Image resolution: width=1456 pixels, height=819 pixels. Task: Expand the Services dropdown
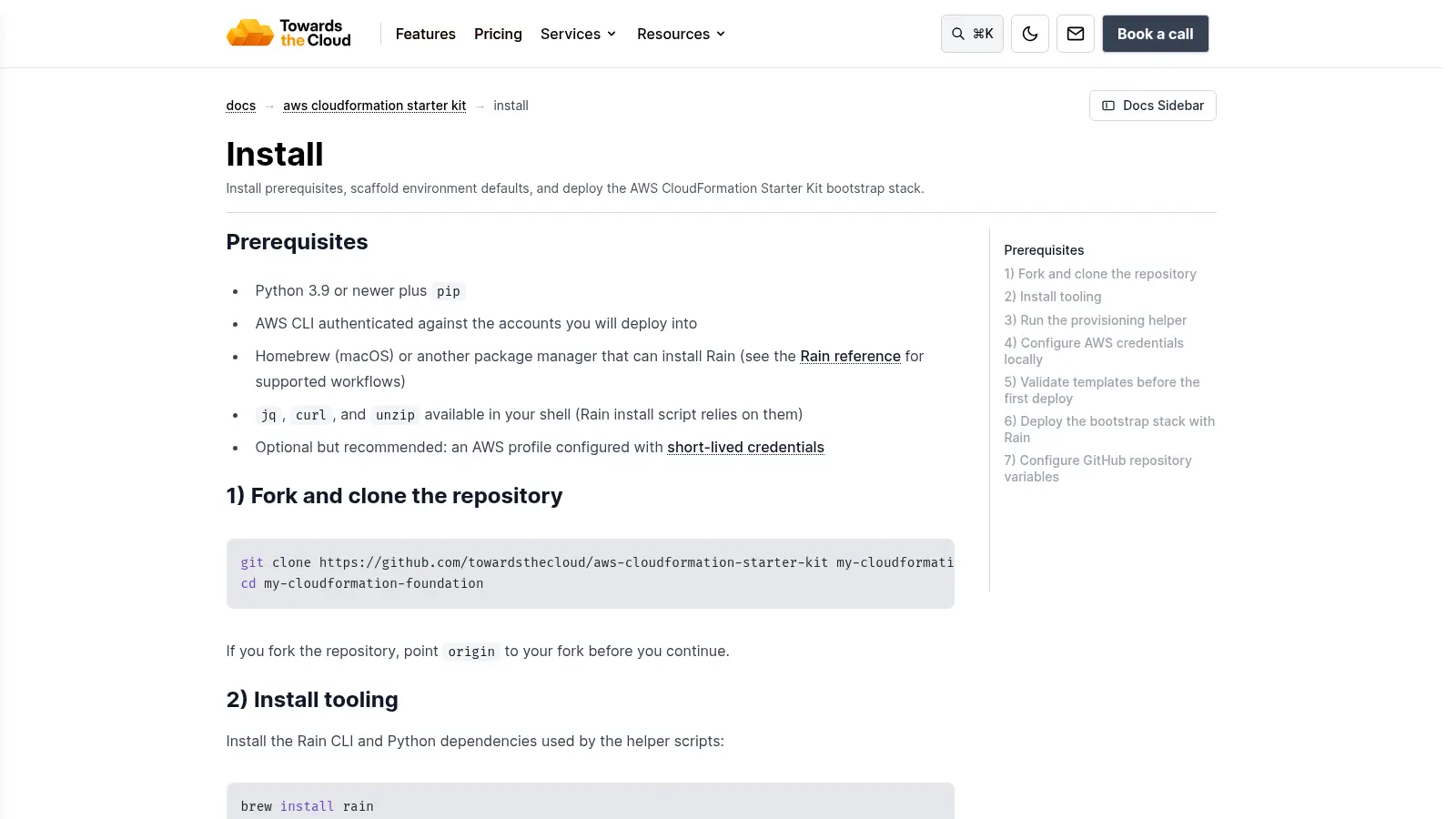pyautogui.click(x=579, y=34)
